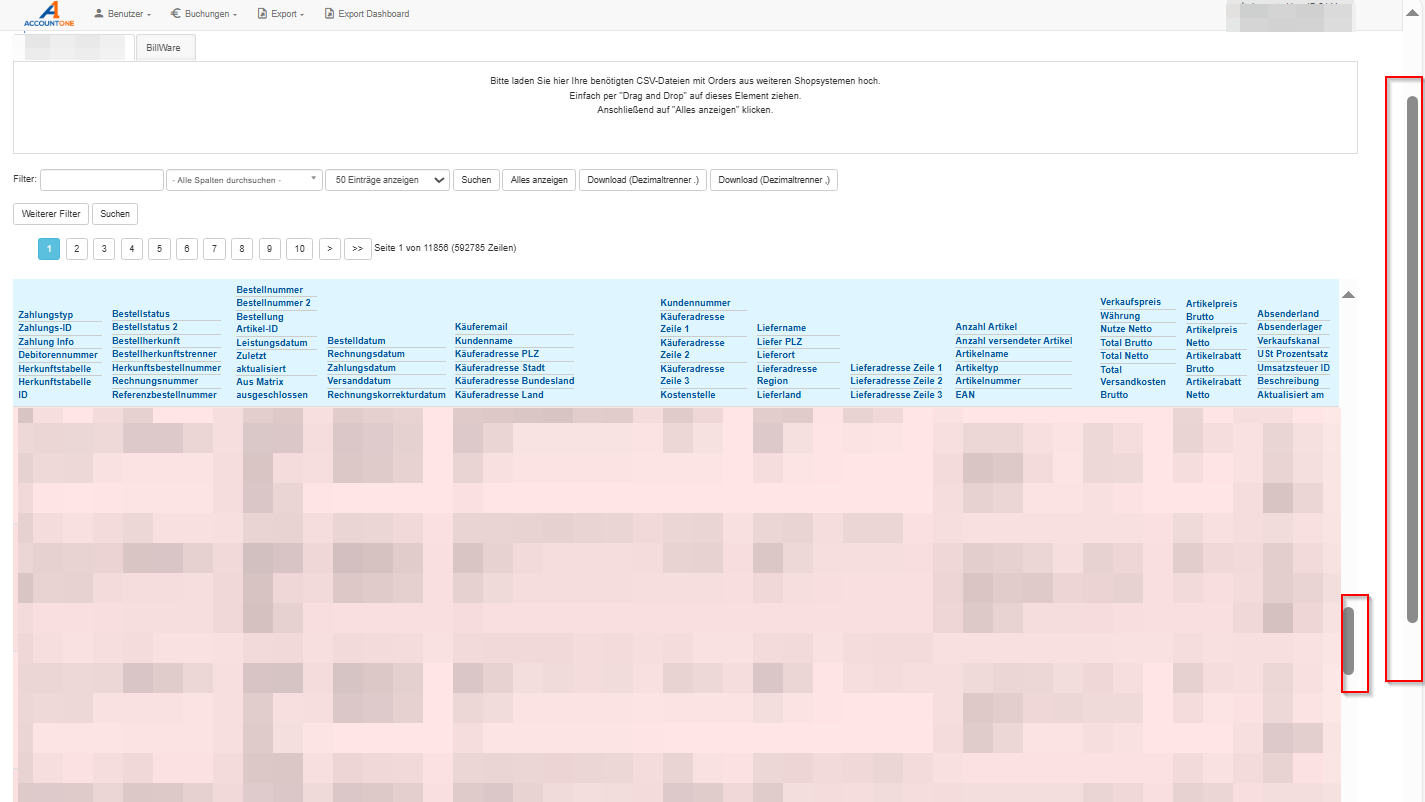Image resolution: width=1425 pixels, height=802 pixels.
Task: Click Download (Dezimaltrenner ,) button
Action: [773, 180]
